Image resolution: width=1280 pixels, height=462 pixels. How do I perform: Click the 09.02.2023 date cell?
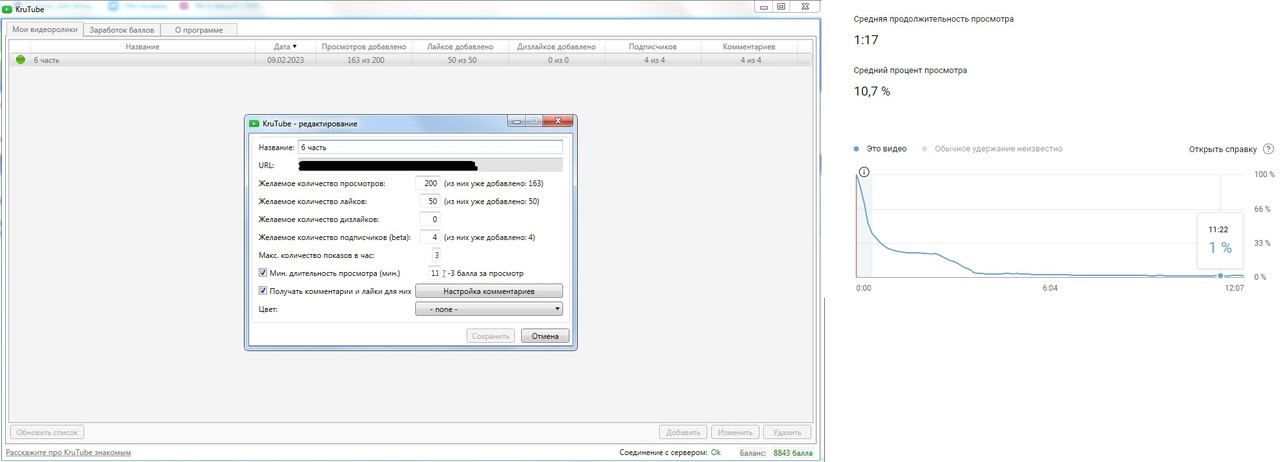pos(285,60)
